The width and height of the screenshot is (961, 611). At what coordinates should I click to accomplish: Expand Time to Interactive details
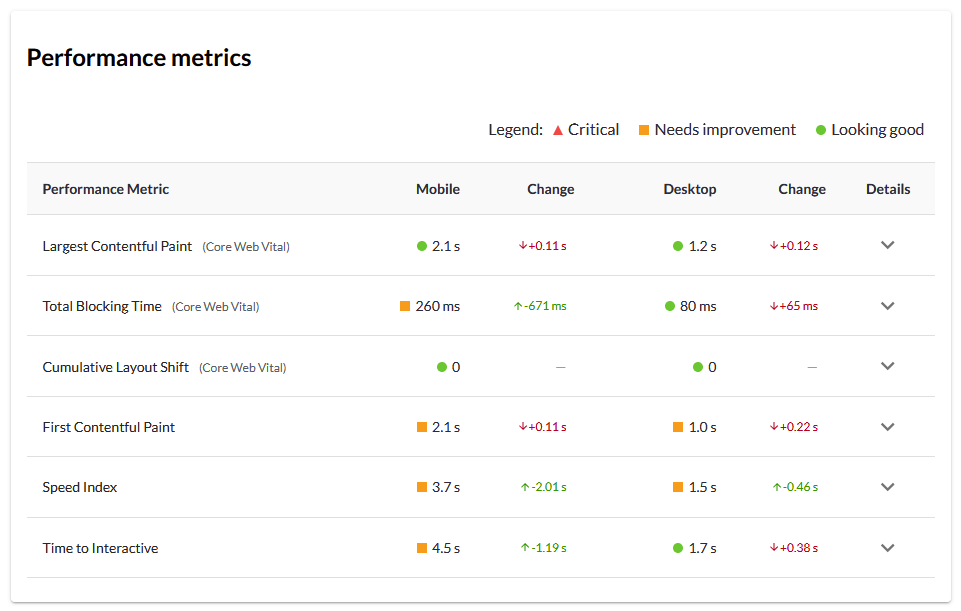point(887,547)
